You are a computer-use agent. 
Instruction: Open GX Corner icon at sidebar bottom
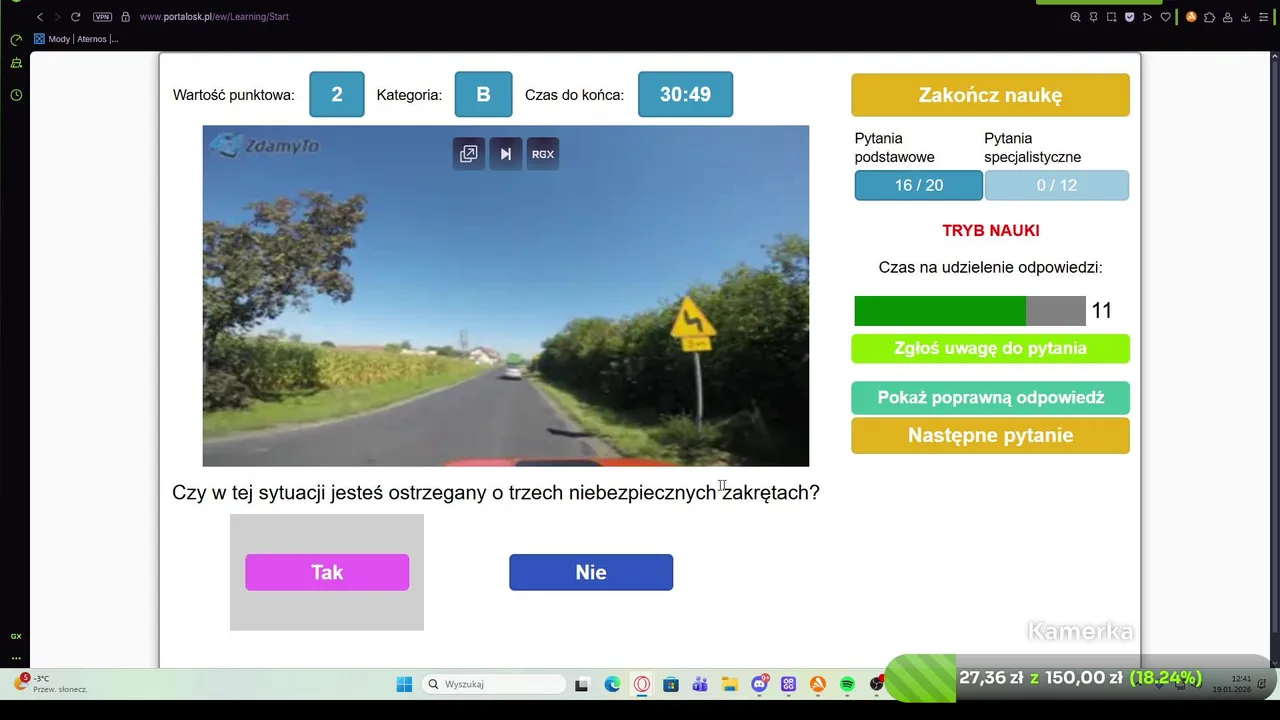(x=16, y=636)
